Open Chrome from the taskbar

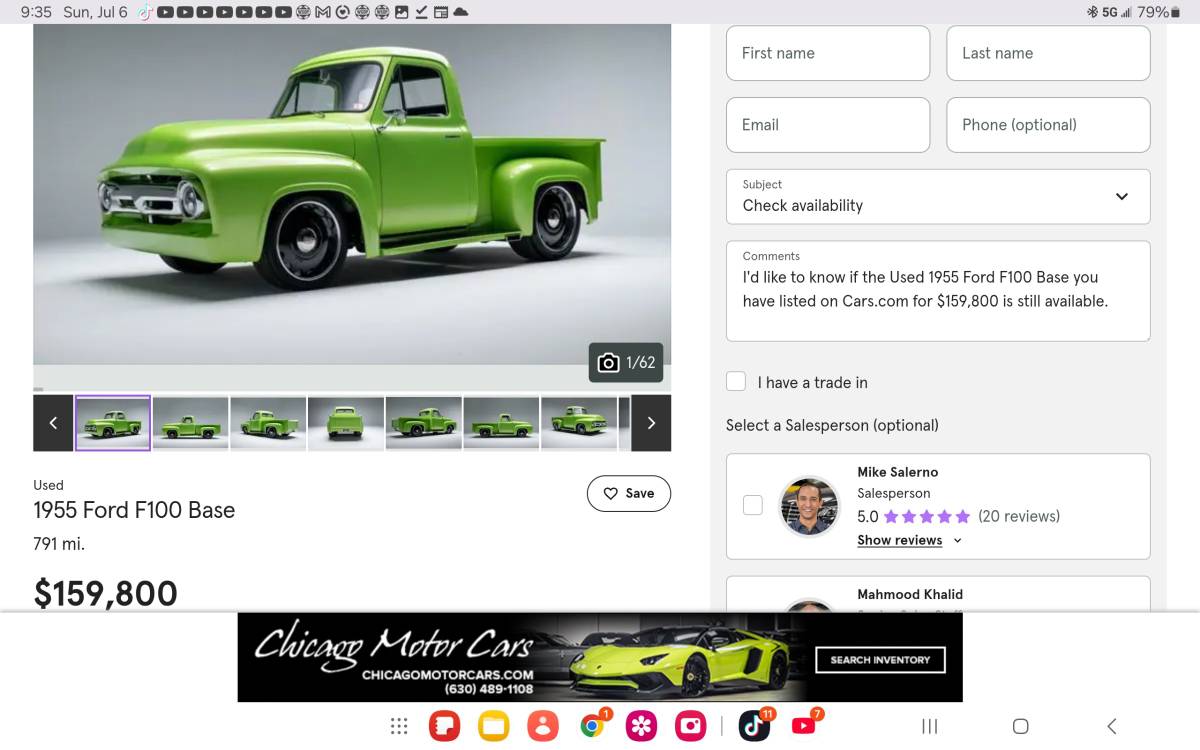(x=592, y=726)
